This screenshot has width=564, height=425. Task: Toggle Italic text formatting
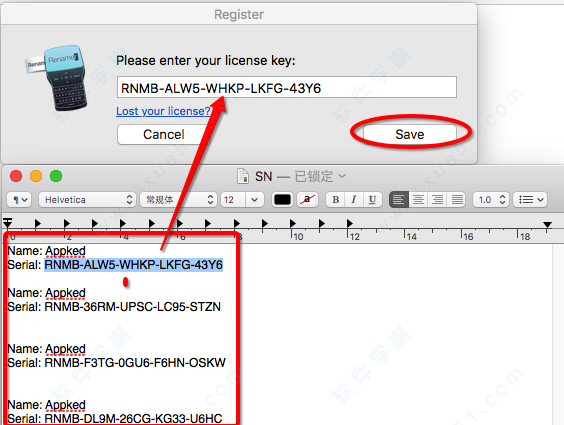[x=354, y=200]
